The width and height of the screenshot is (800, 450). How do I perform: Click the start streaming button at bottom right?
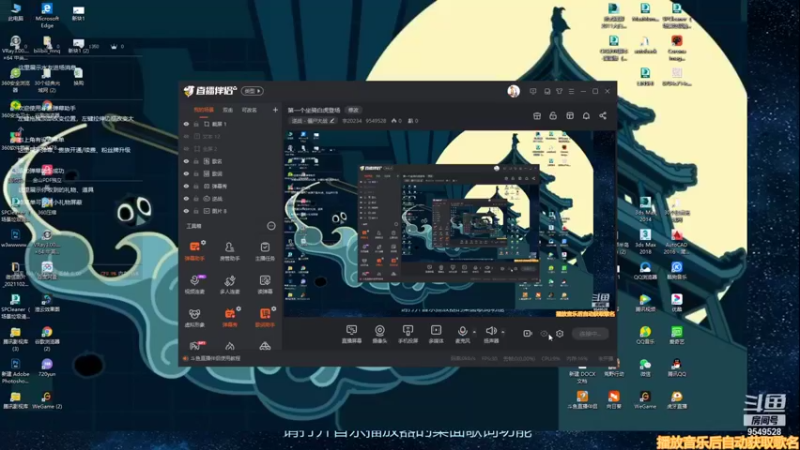tap(590, 333)
